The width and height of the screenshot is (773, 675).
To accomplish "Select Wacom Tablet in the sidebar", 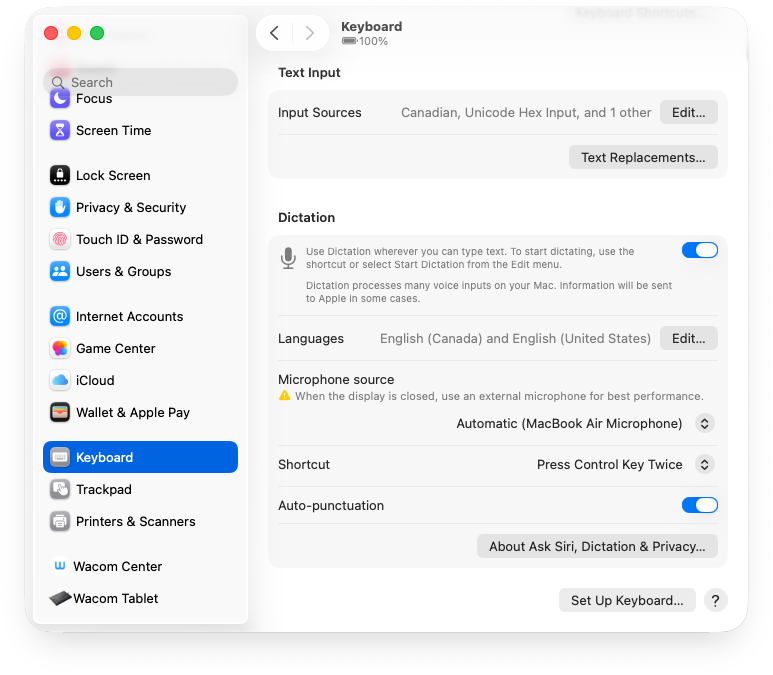I will (x=140, y=598).
